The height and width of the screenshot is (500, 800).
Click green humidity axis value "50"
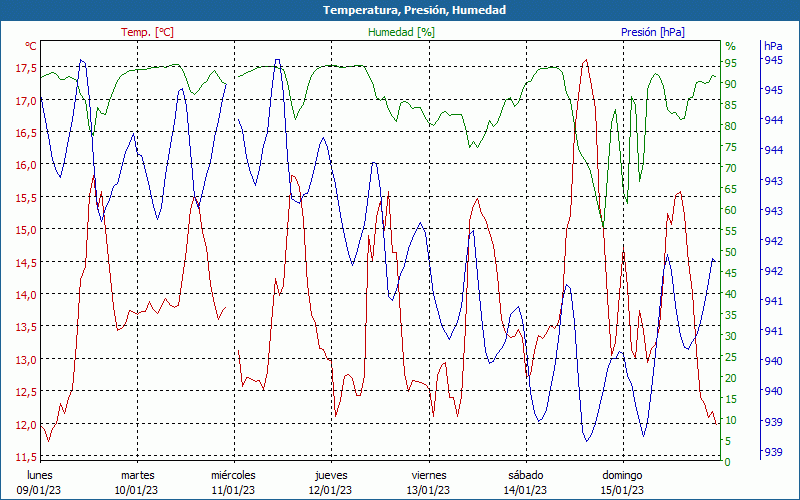click(731, 252)
